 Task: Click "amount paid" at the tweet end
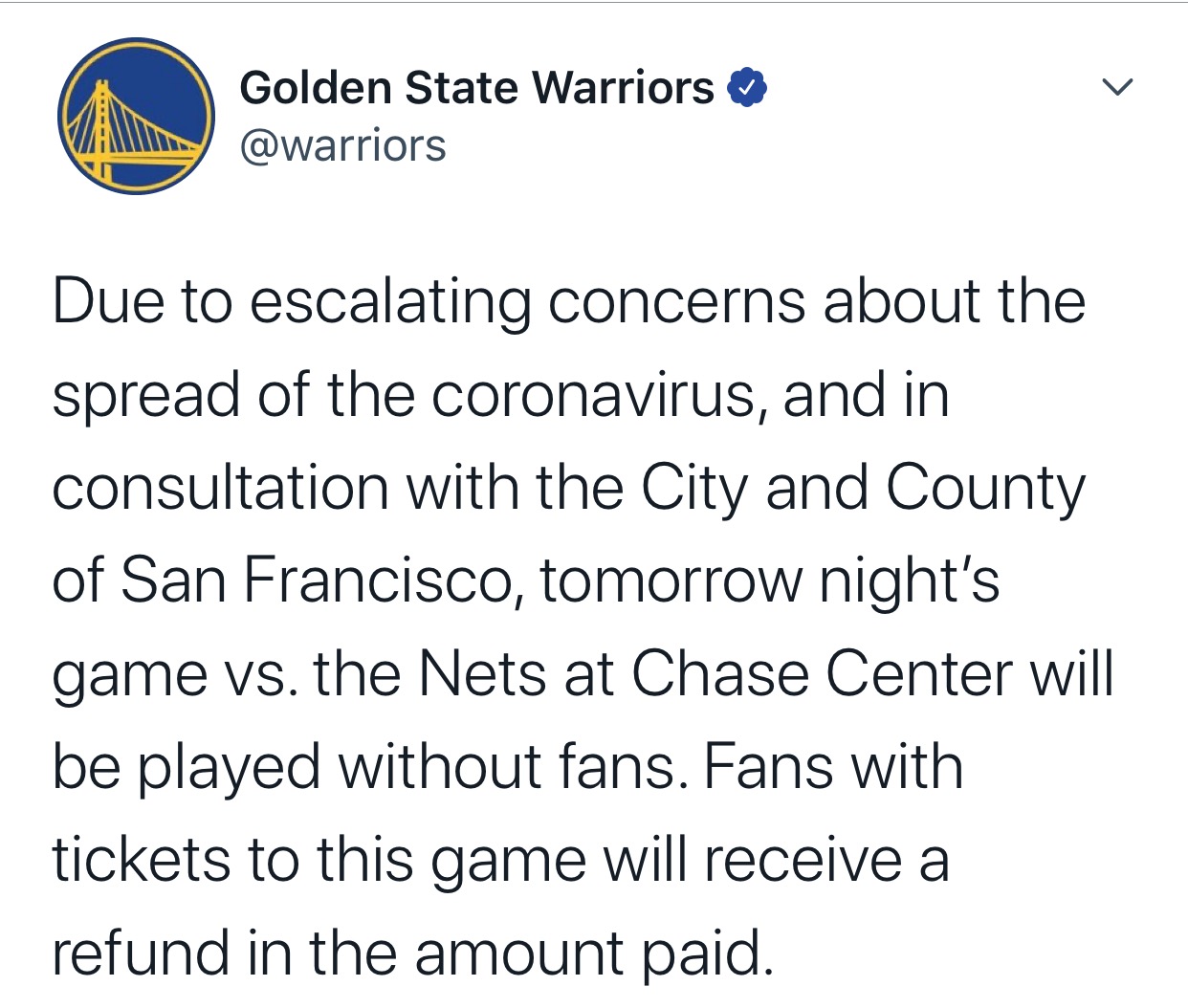point(593,953)
